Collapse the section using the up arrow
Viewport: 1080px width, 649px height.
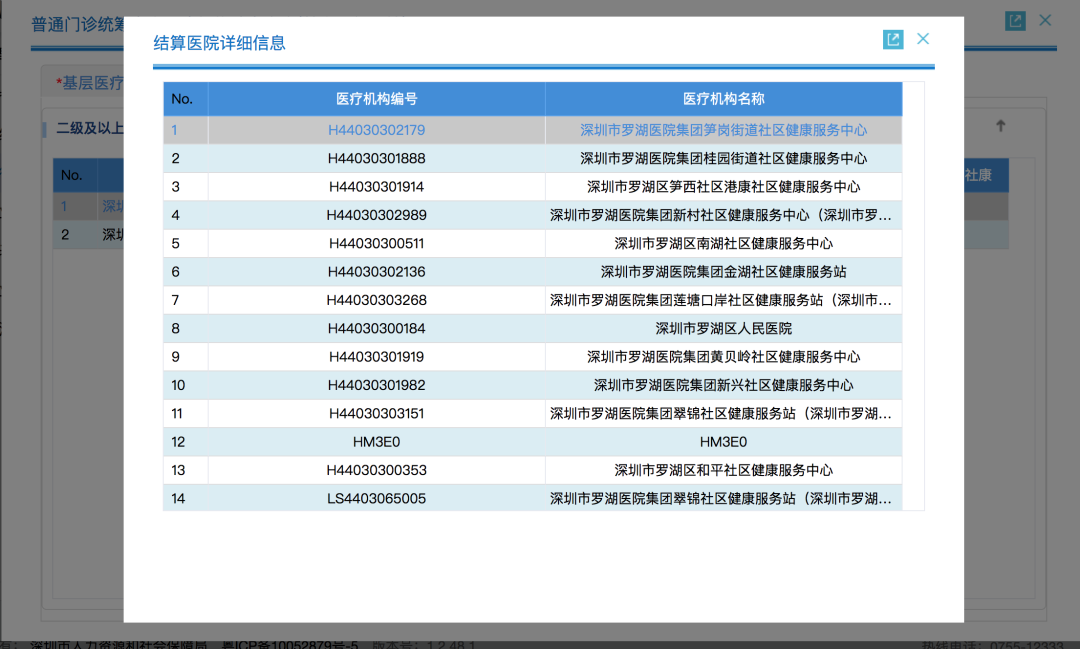(1000, 126)
